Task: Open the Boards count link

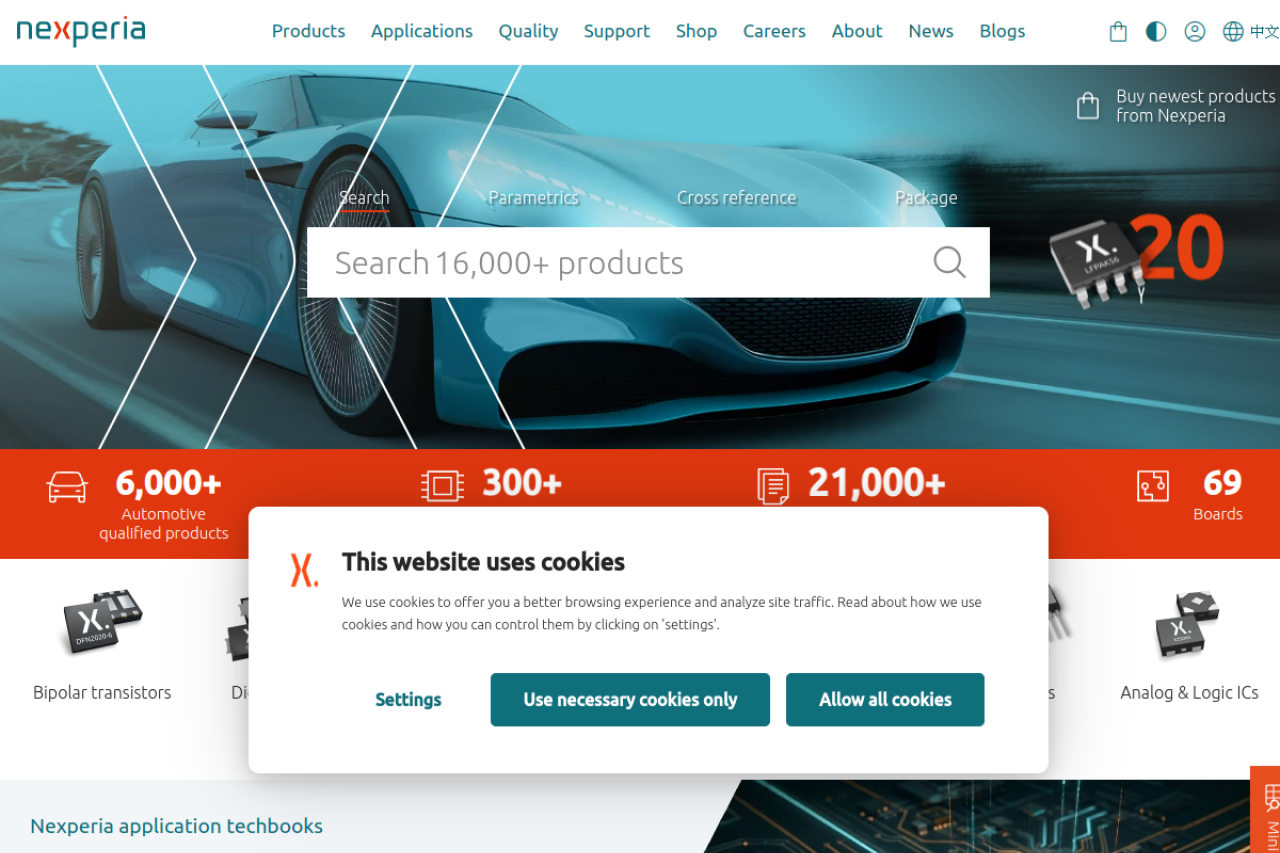Action: 1217,495
